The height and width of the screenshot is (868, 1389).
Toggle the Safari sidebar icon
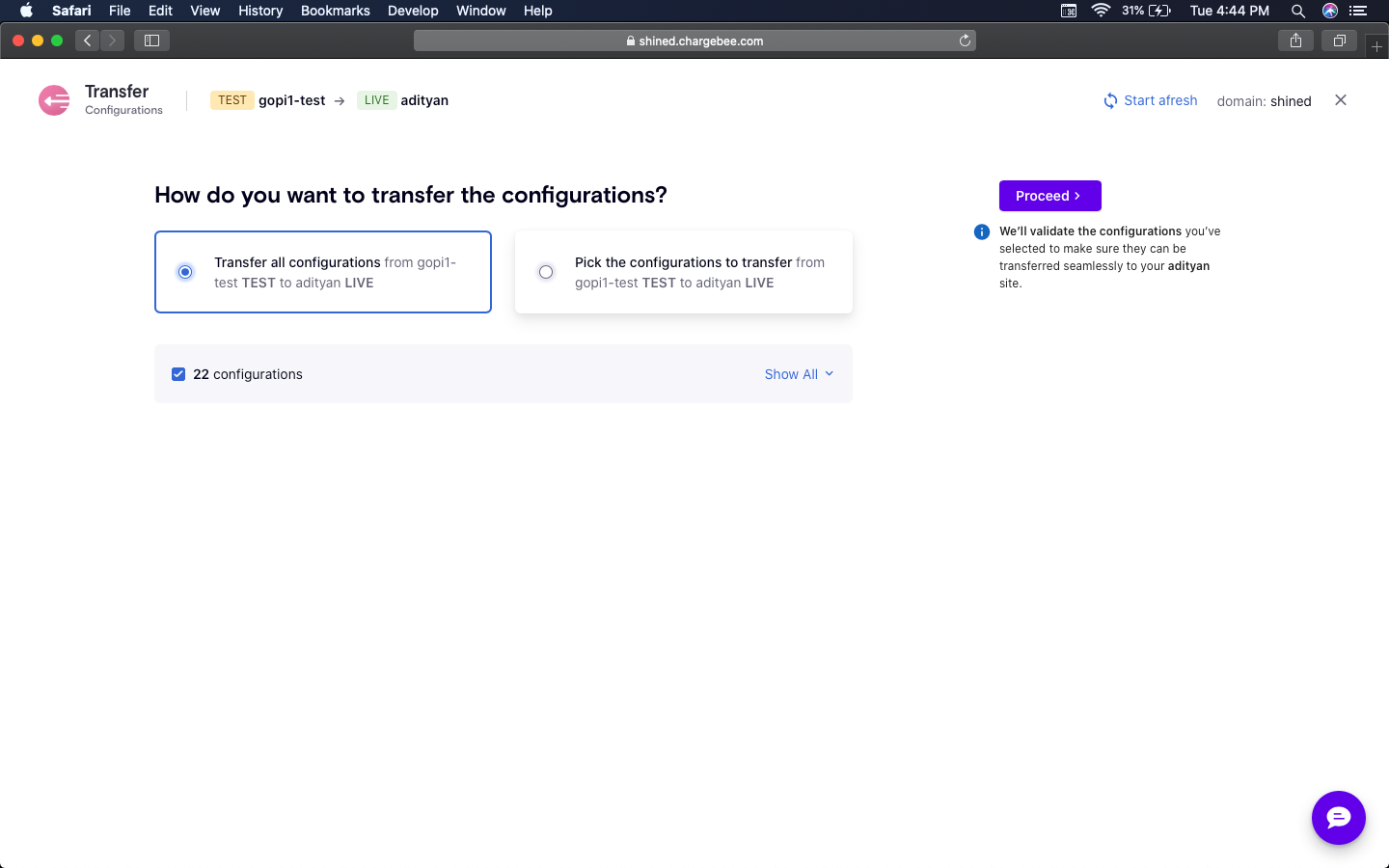coord(151,40)
